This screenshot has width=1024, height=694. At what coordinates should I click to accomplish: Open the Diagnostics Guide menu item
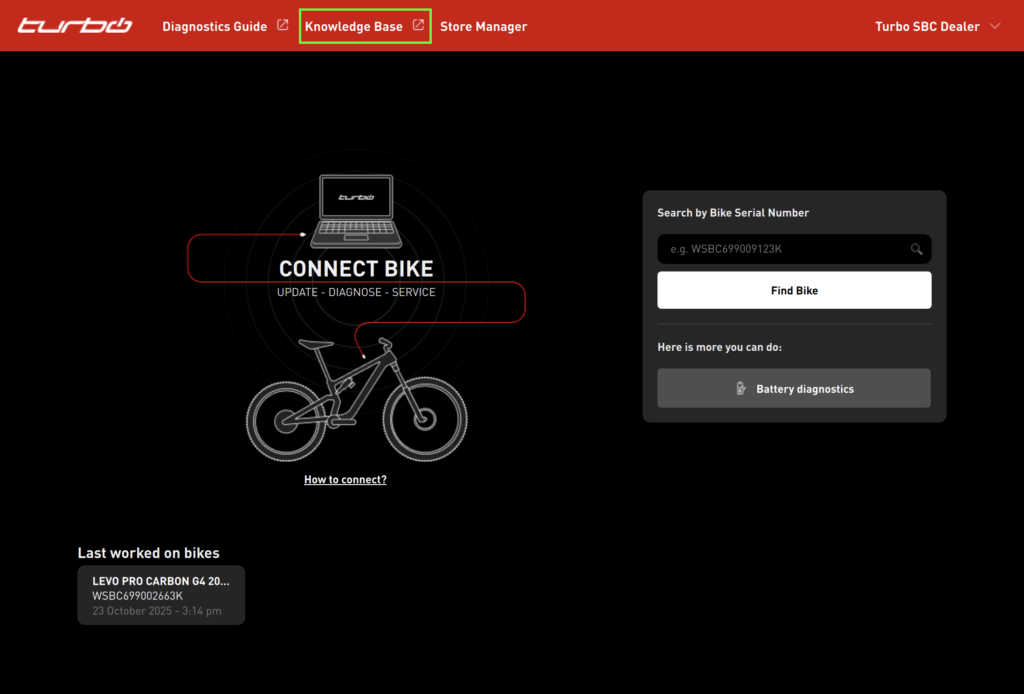pos(214,26)
